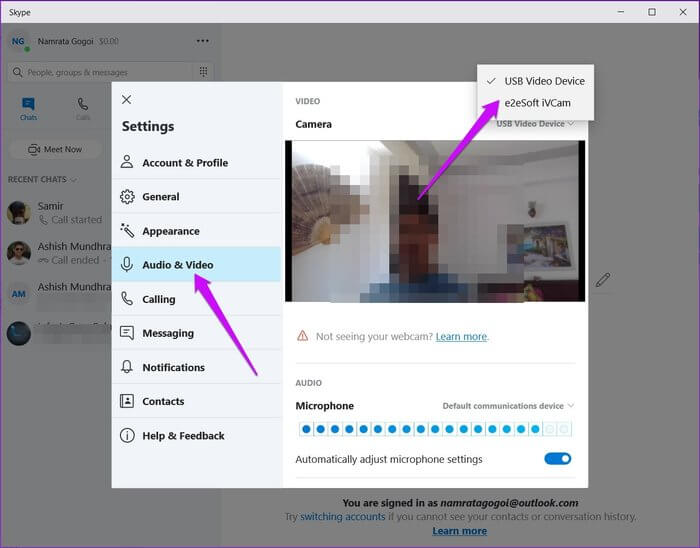This screenshot has width=700, height=548.
Task: Click Samir's profile picture
Action: 19,212
